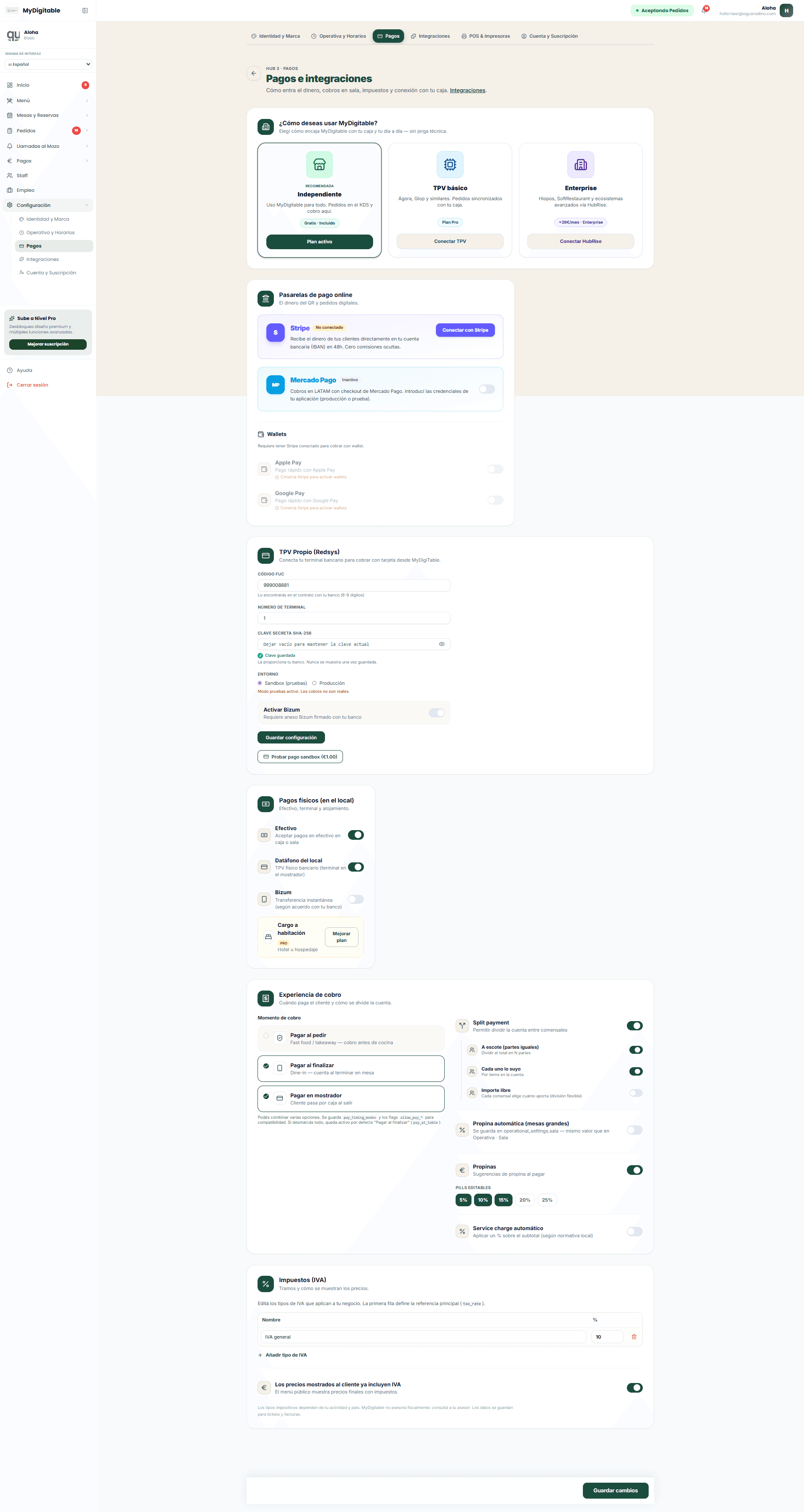Click the Stripe logo icon
The image size is (804, 1512).
[x=275, y=332]
